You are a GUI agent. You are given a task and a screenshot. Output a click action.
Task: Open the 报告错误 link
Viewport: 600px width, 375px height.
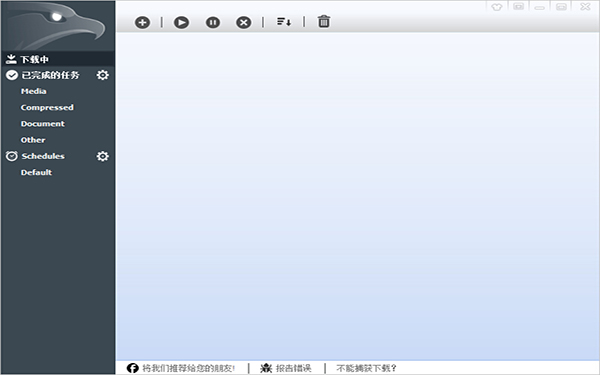(293, 368)
